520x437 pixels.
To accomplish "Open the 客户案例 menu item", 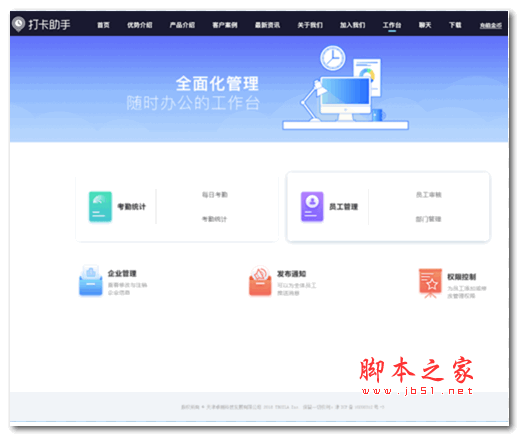I will tap(225, 25).
